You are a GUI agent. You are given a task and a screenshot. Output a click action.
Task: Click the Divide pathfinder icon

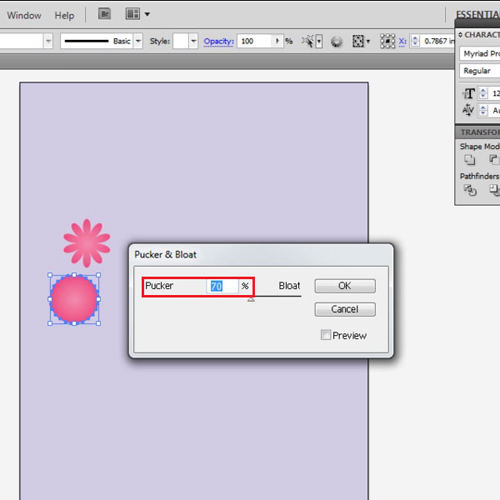coord(470,190)
